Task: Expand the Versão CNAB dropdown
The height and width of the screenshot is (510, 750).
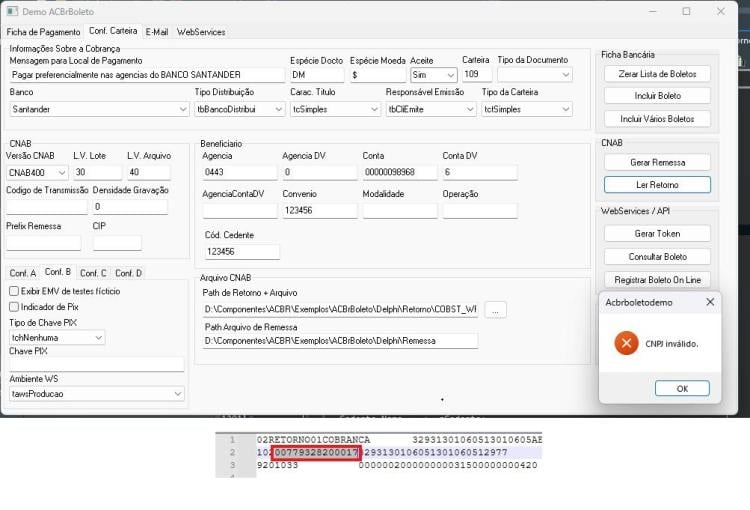Action: coord(62,172)
